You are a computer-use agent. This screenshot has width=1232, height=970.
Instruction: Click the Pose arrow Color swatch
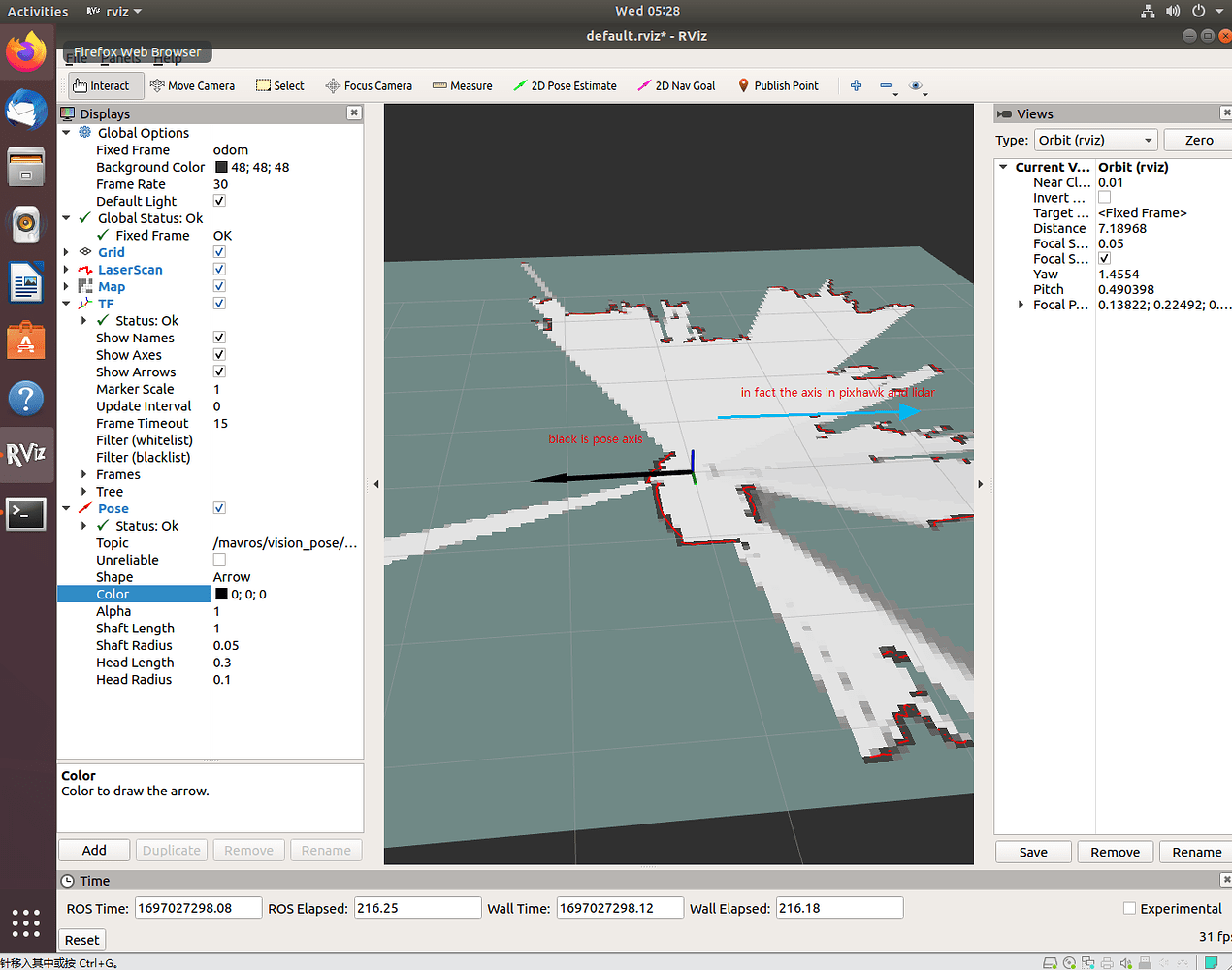pyautogui.click(x=223, y=594)
